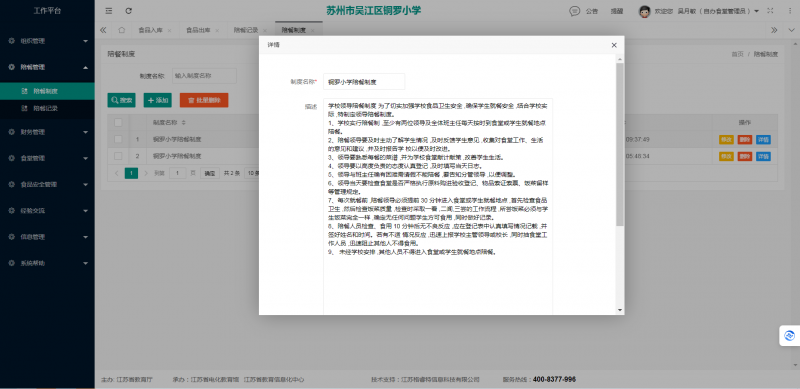The image size is (800, 389).
Task: Open the 公告 chat bubble icon
Action: click(x=574, y=11)
